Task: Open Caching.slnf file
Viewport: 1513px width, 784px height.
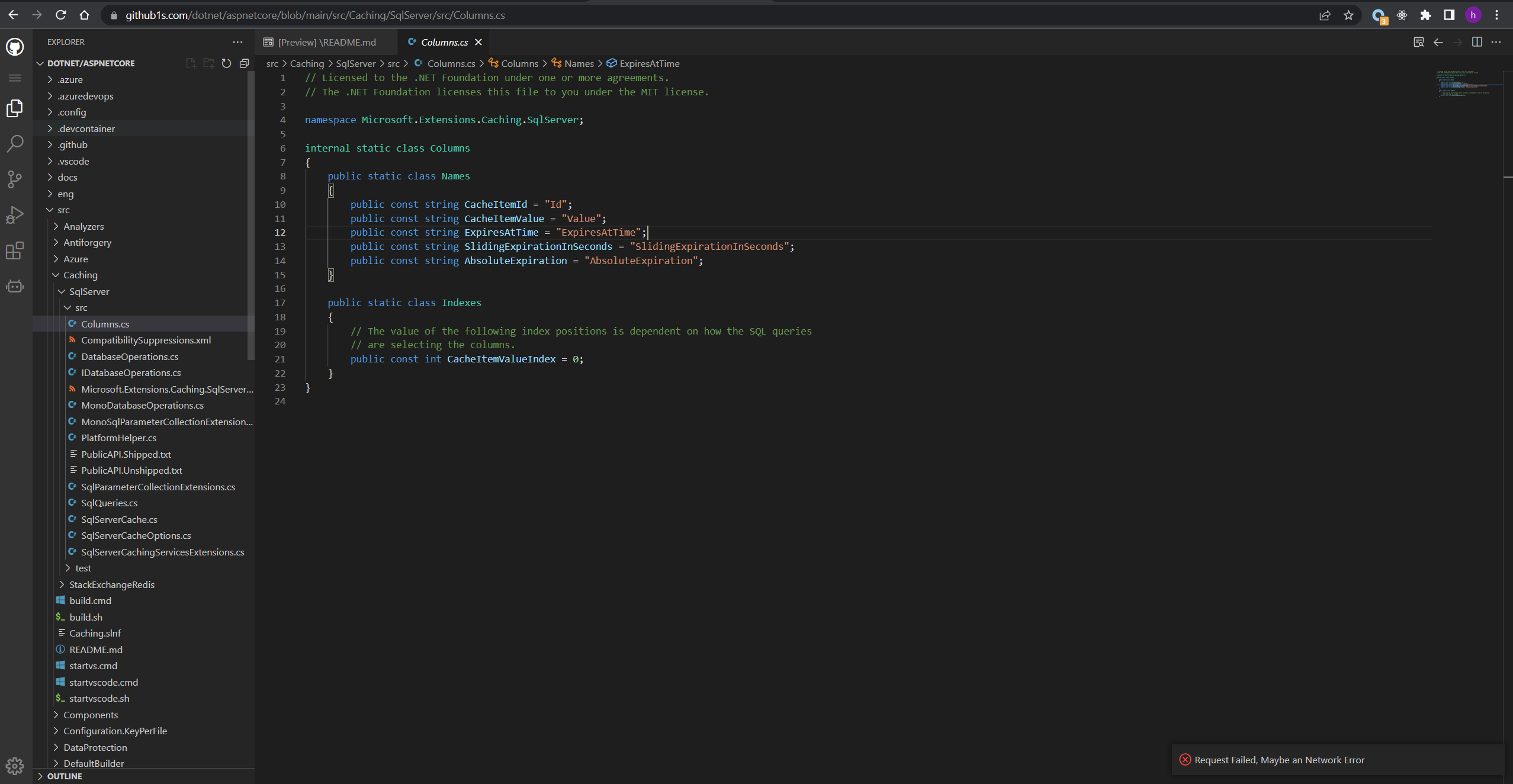Action: [x=143, y=633]
